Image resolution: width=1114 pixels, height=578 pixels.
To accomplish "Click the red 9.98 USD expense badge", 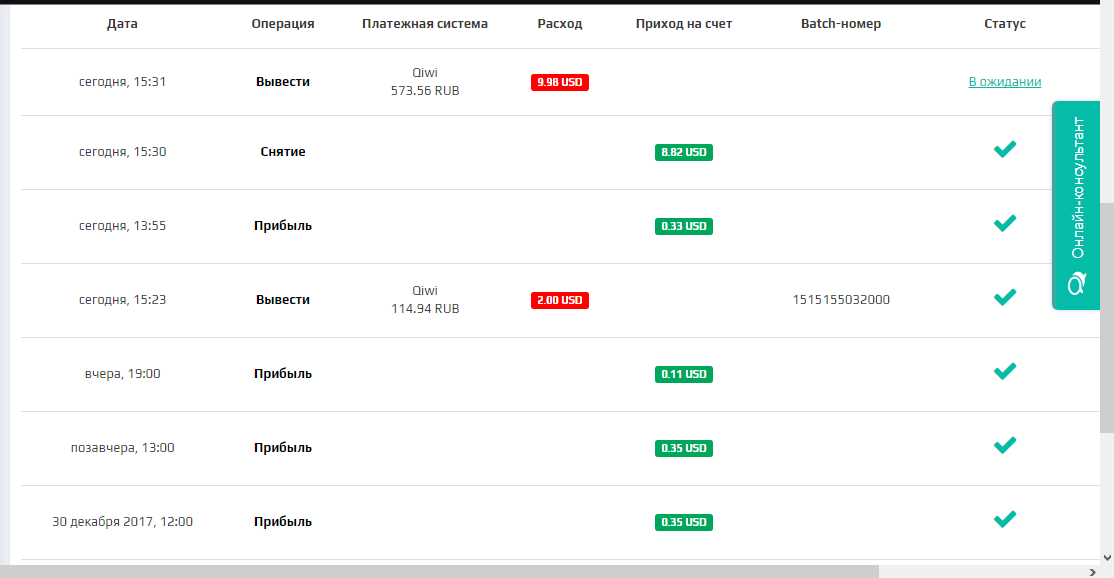I will coord(560,82).
